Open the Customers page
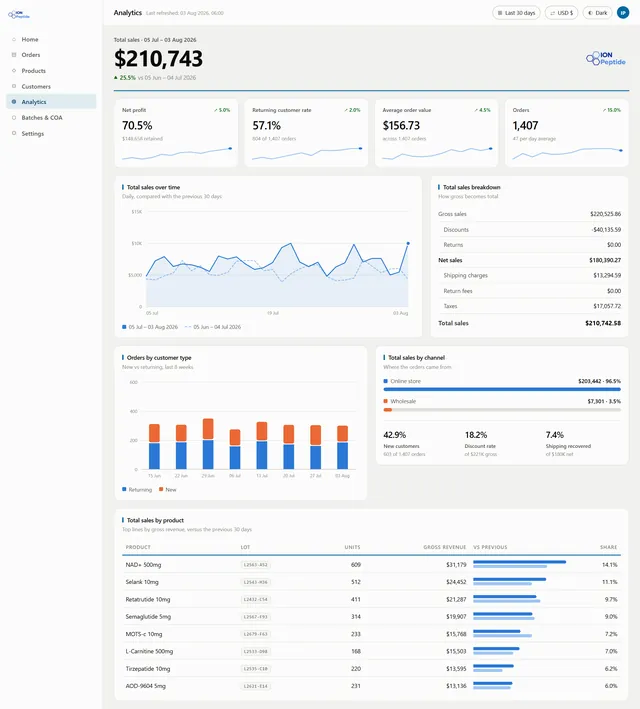The height and width of the screenshot is (709, 640). point(51,86)
